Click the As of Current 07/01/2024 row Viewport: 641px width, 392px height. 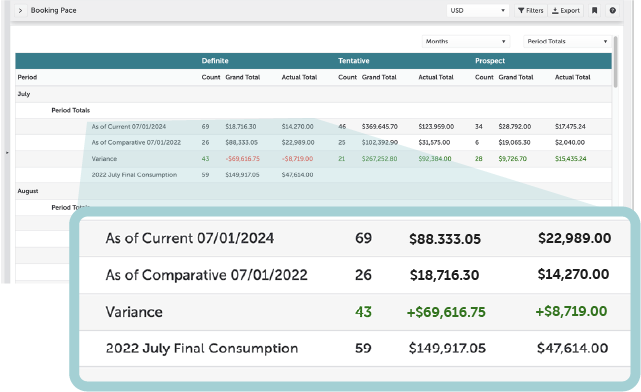point(314,127)
